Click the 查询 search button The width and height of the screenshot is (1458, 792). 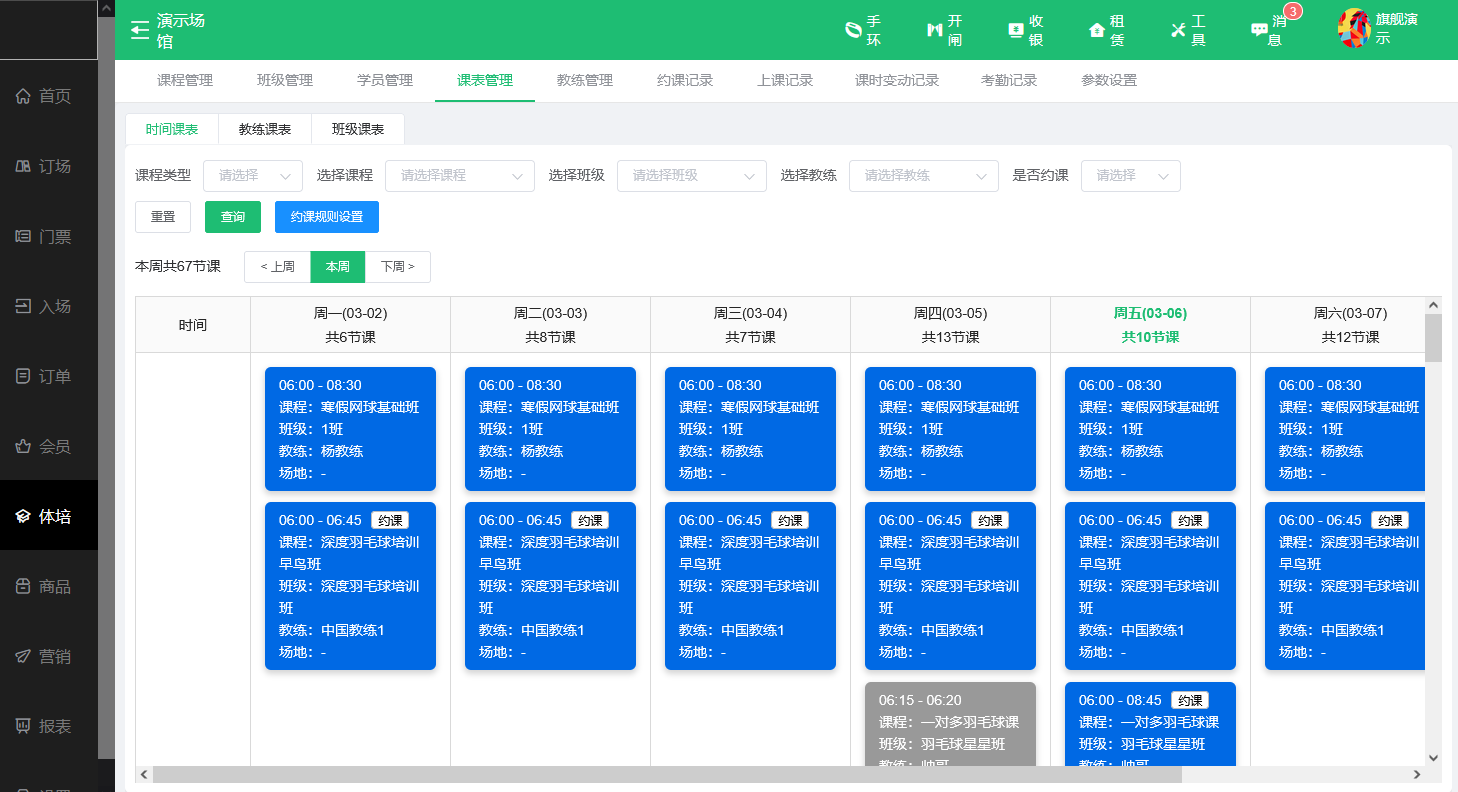[232, 216]
